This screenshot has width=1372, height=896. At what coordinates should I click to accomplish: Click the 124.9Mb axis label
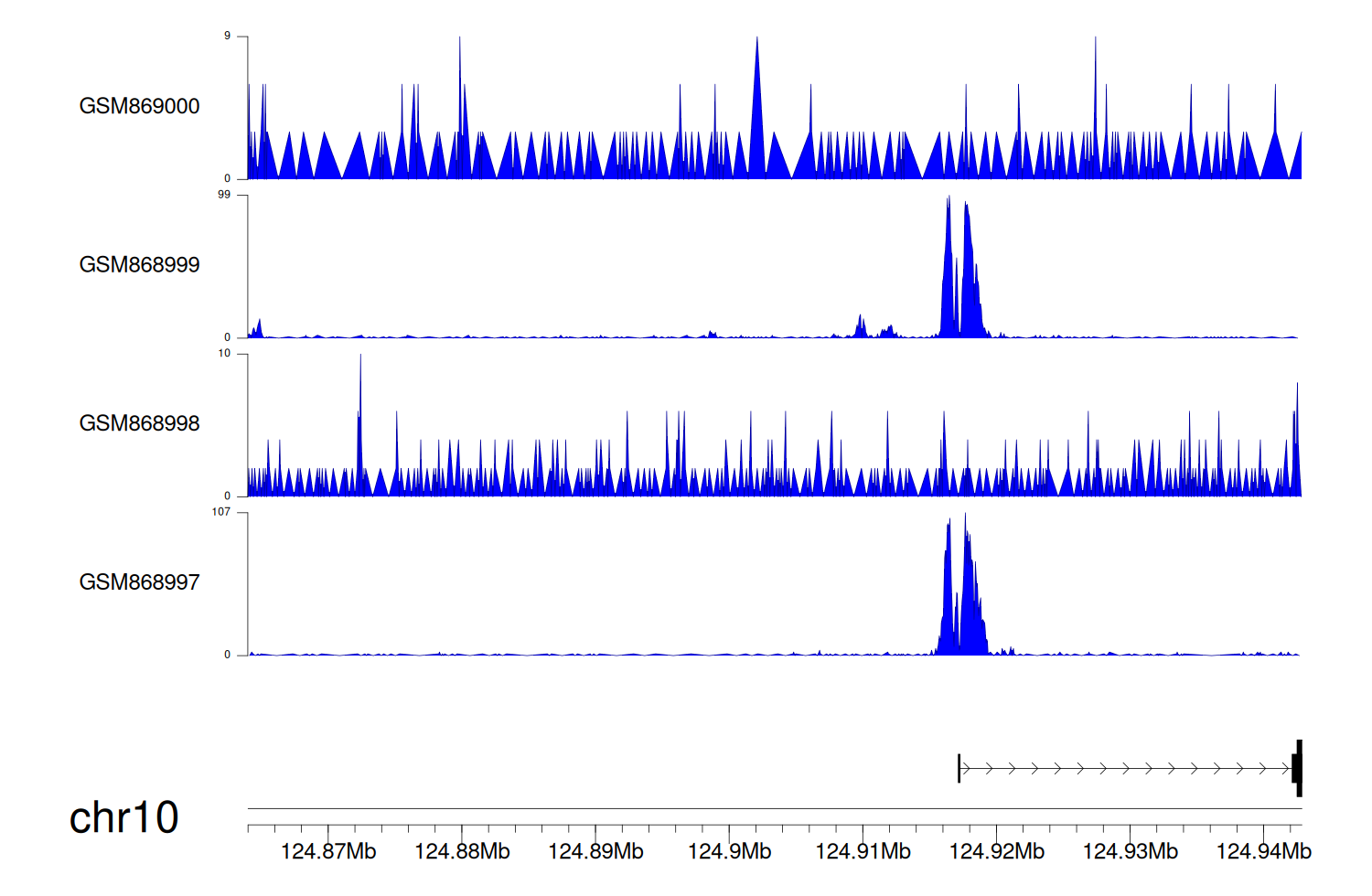729,852
